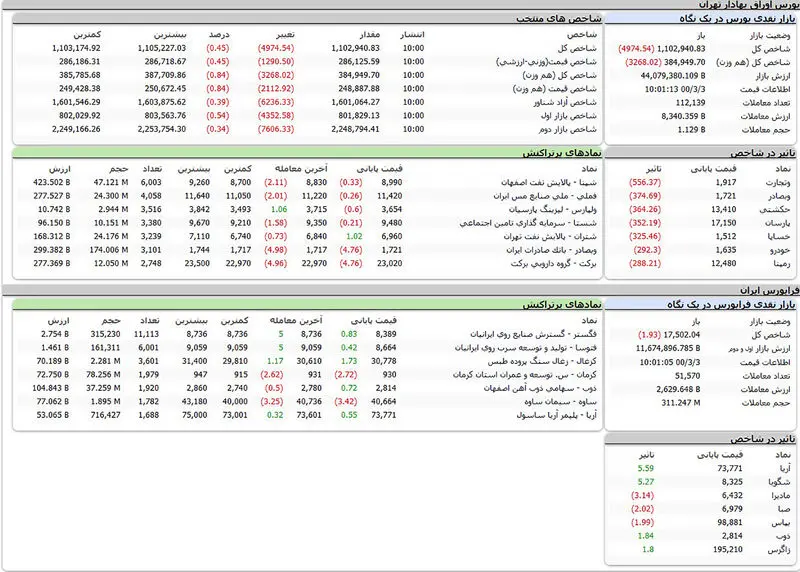Click index change value (7606.33)
The image size is (800, 572).
276,129
